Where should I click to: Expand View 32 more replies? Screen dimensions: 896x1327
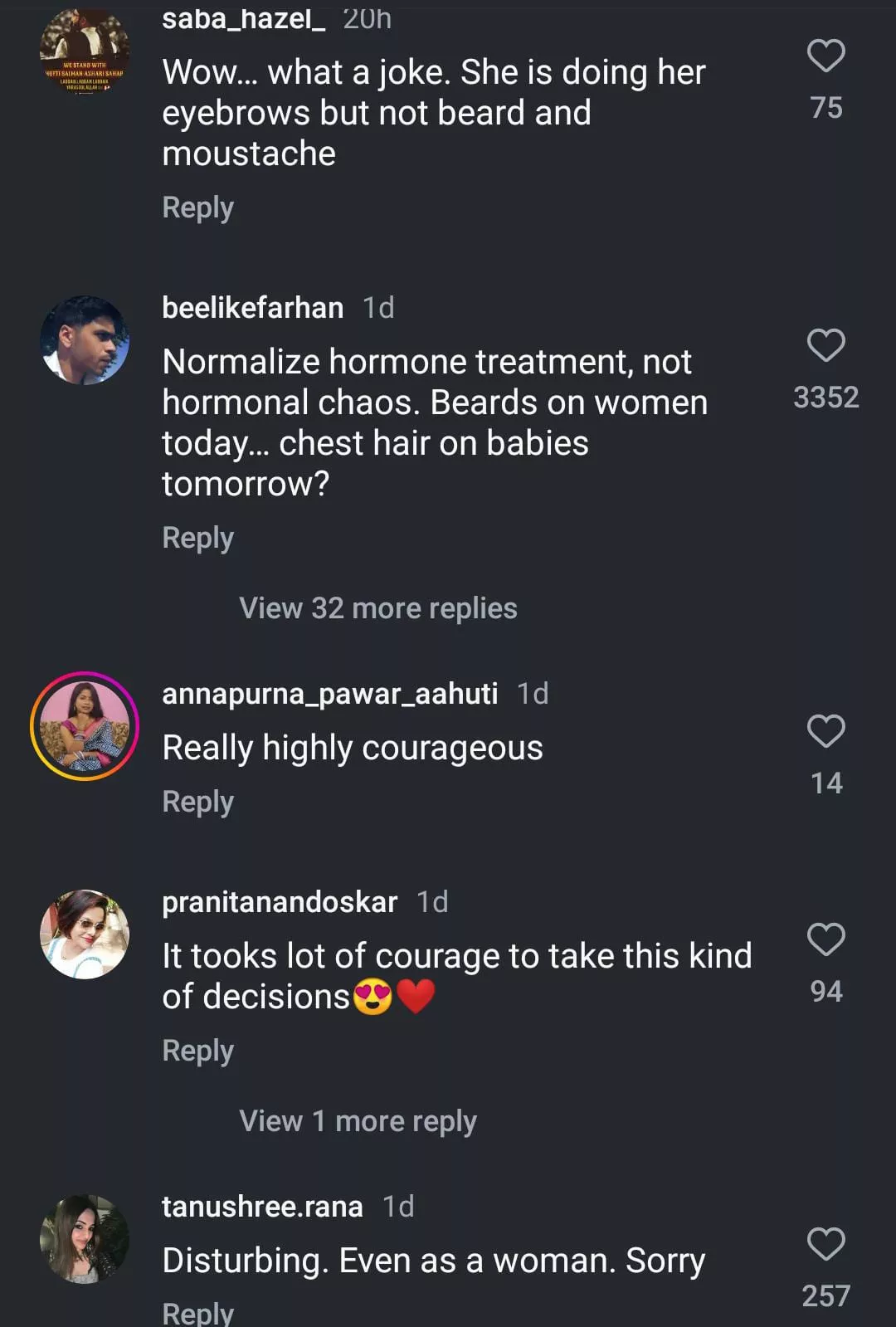(x=377, y=608)
